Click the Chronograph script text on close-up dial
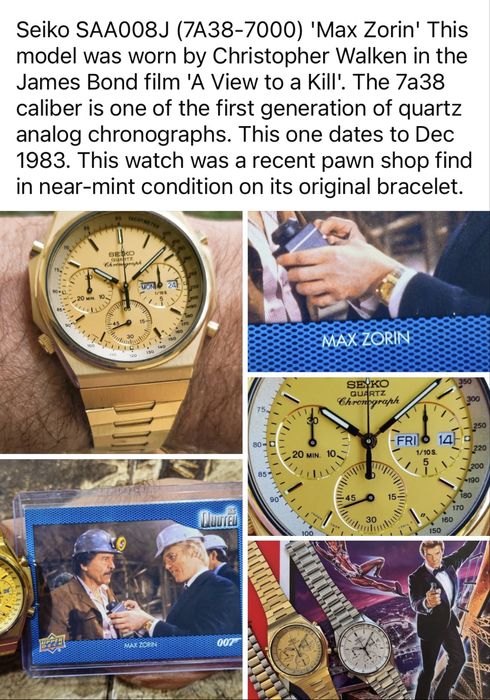 click(368, 401)
